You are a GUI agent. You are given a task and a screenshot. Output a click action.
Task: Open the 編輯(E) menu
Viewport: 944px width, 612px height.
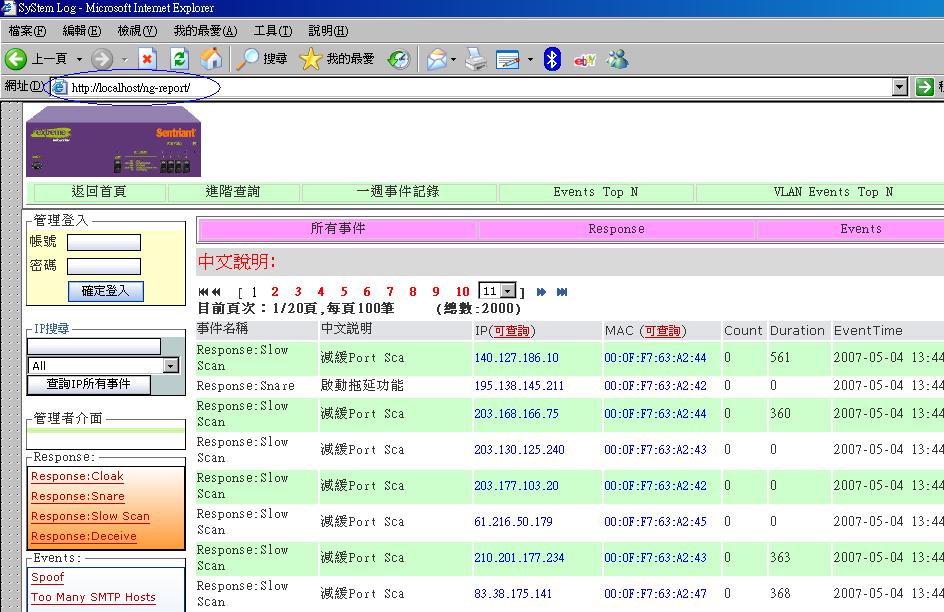[x=82, y=31]
